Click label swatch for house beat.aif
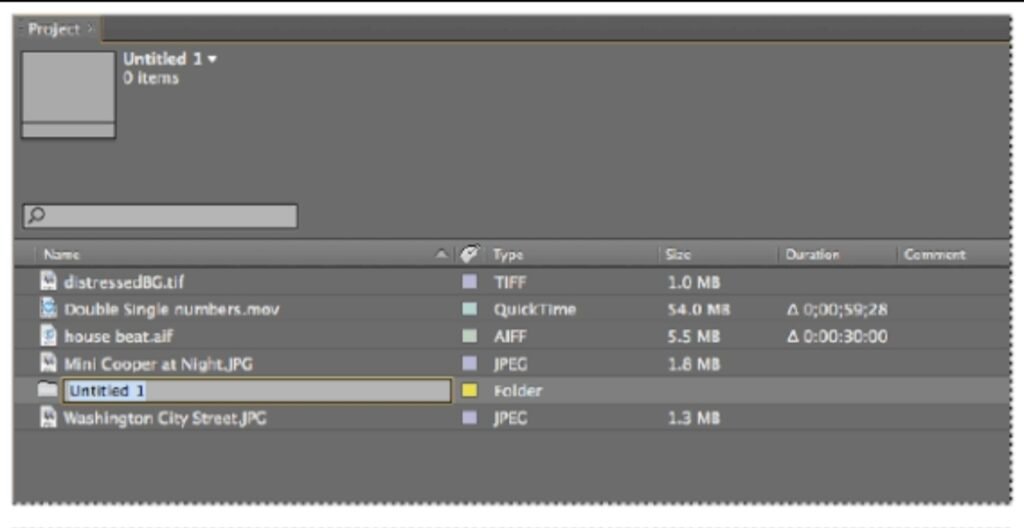 click(469, 337)
